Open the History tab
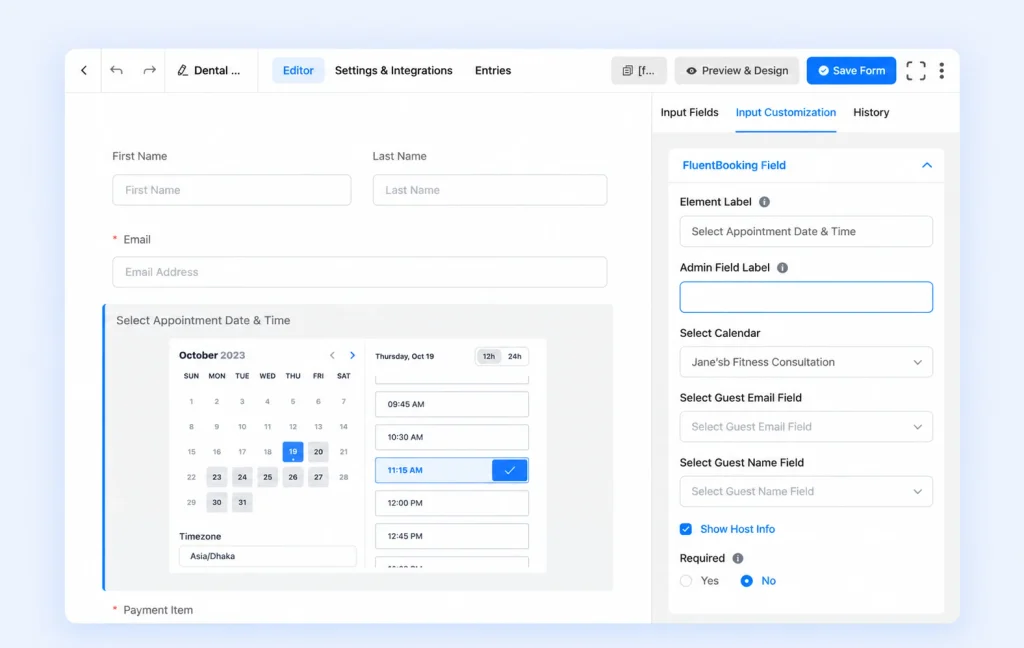1024x648 pixels. coord(871,112)
